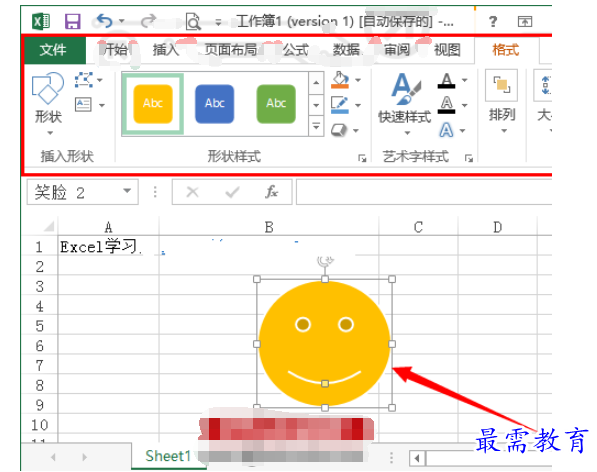Image resolution: width=597 pixels, height=472 pixels.
Task: Select row 5 header
Action: click(x=40, y=326)
